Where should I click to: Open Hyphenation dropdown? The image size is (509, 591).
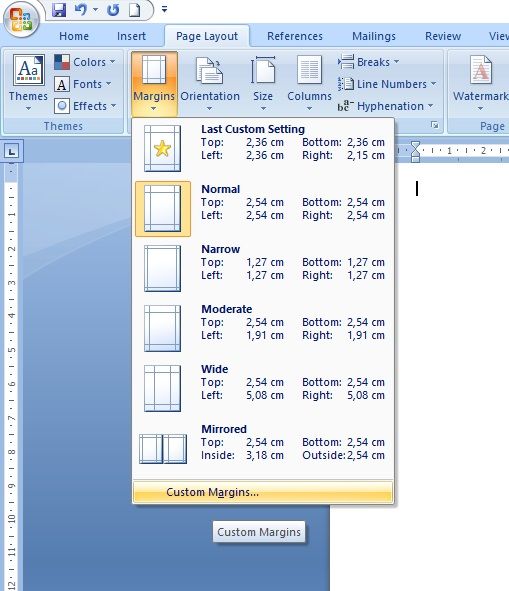tap(385, 106)
